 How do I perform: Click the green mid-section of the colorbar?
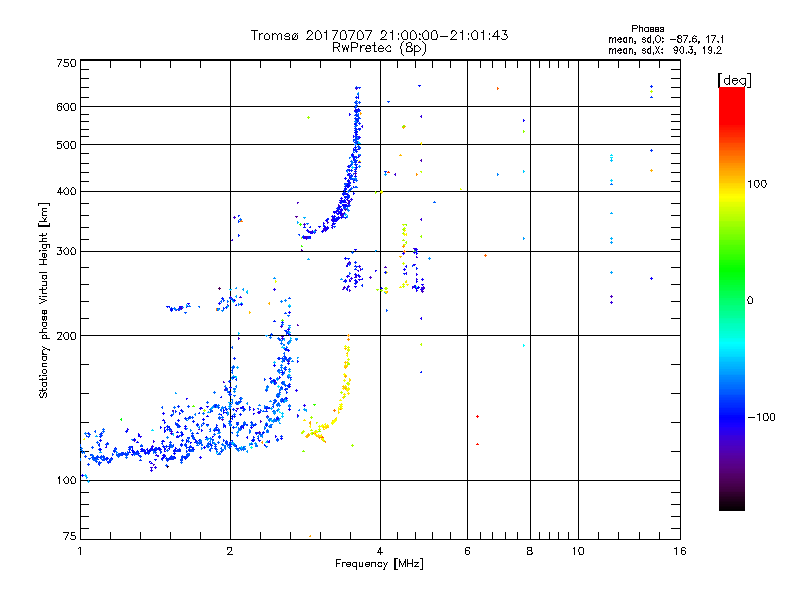pos(732,270)
